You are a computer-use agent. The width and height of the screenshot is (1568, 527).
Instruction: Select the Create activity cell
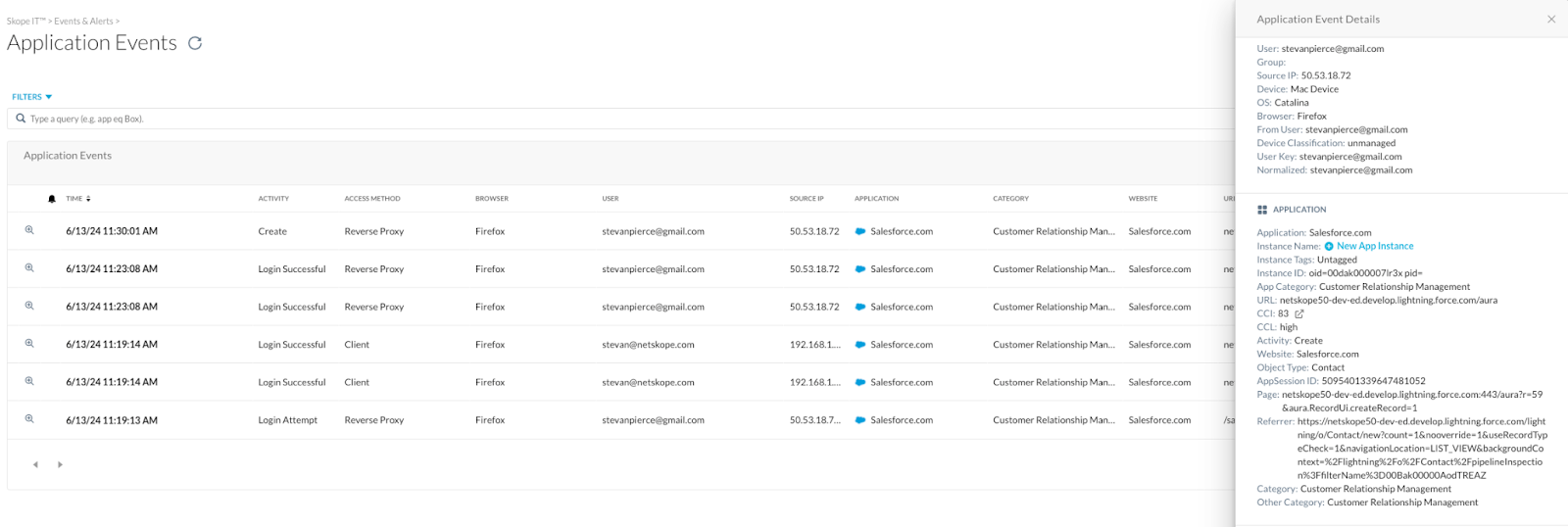point(272,232)
